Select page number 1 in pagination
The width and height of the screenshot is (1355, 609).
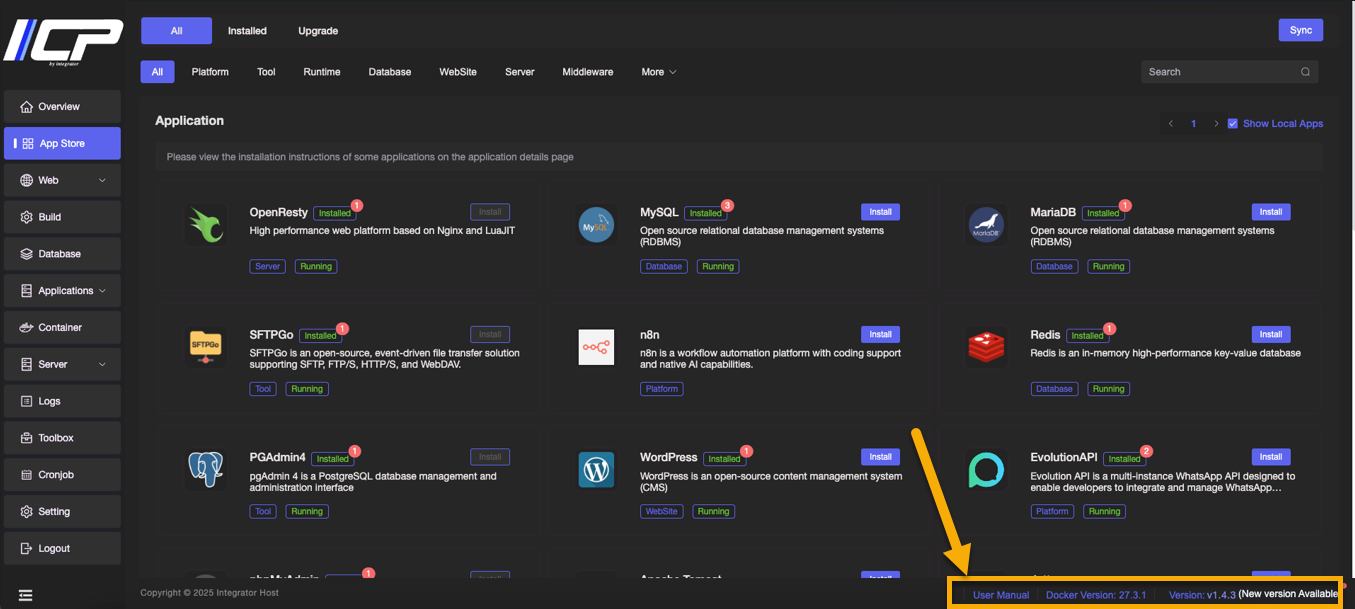[1193, 124]
